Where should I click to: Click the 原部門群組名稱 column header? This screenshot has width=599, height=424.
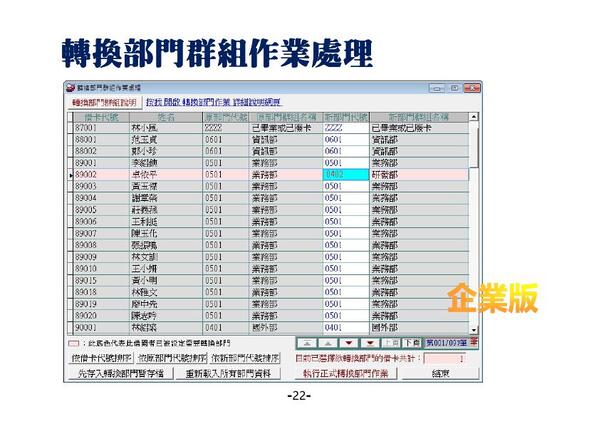click(286, 117)
